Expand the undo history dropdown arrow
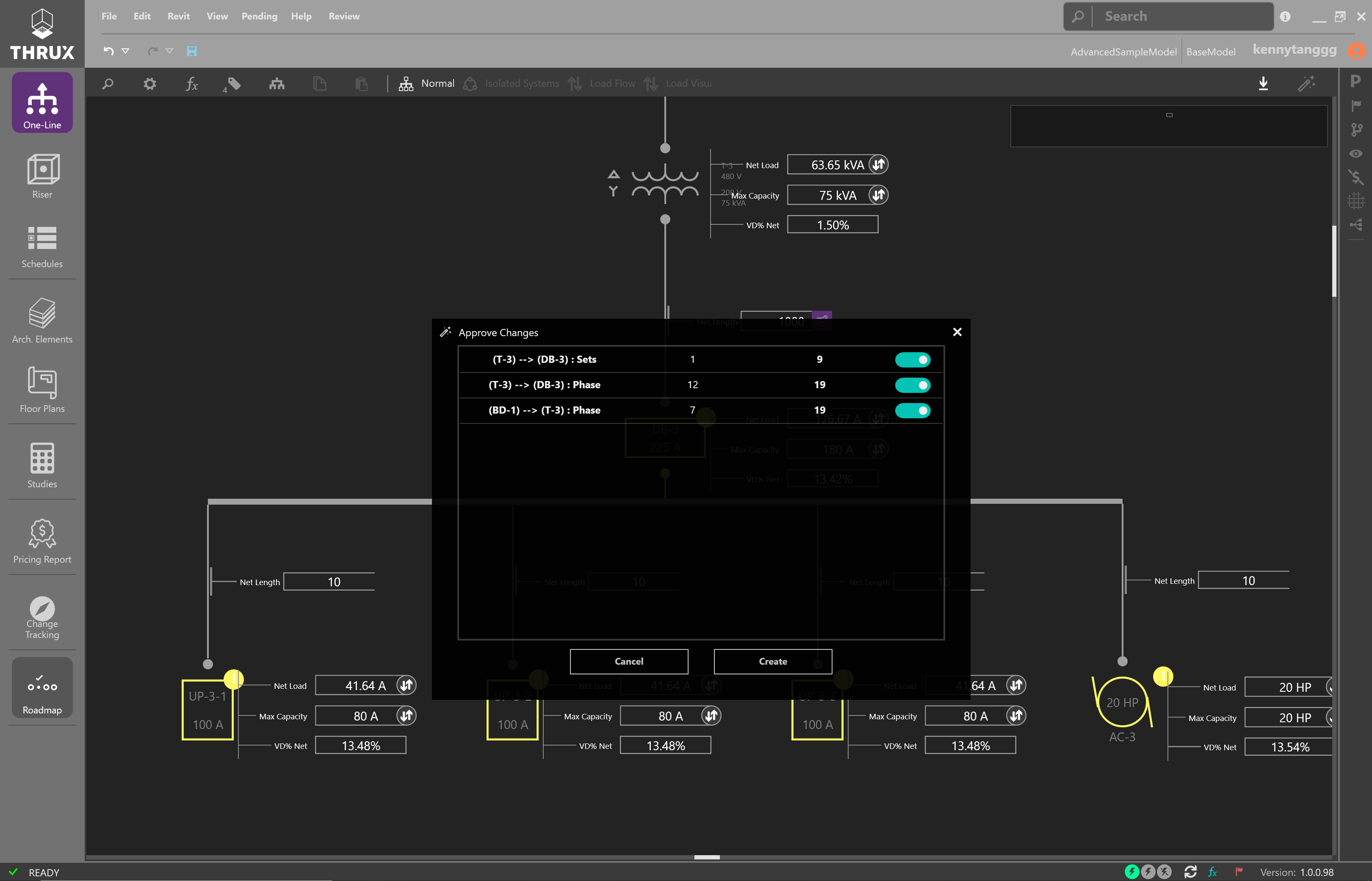 pyautogui.click(x=125, y=51)
